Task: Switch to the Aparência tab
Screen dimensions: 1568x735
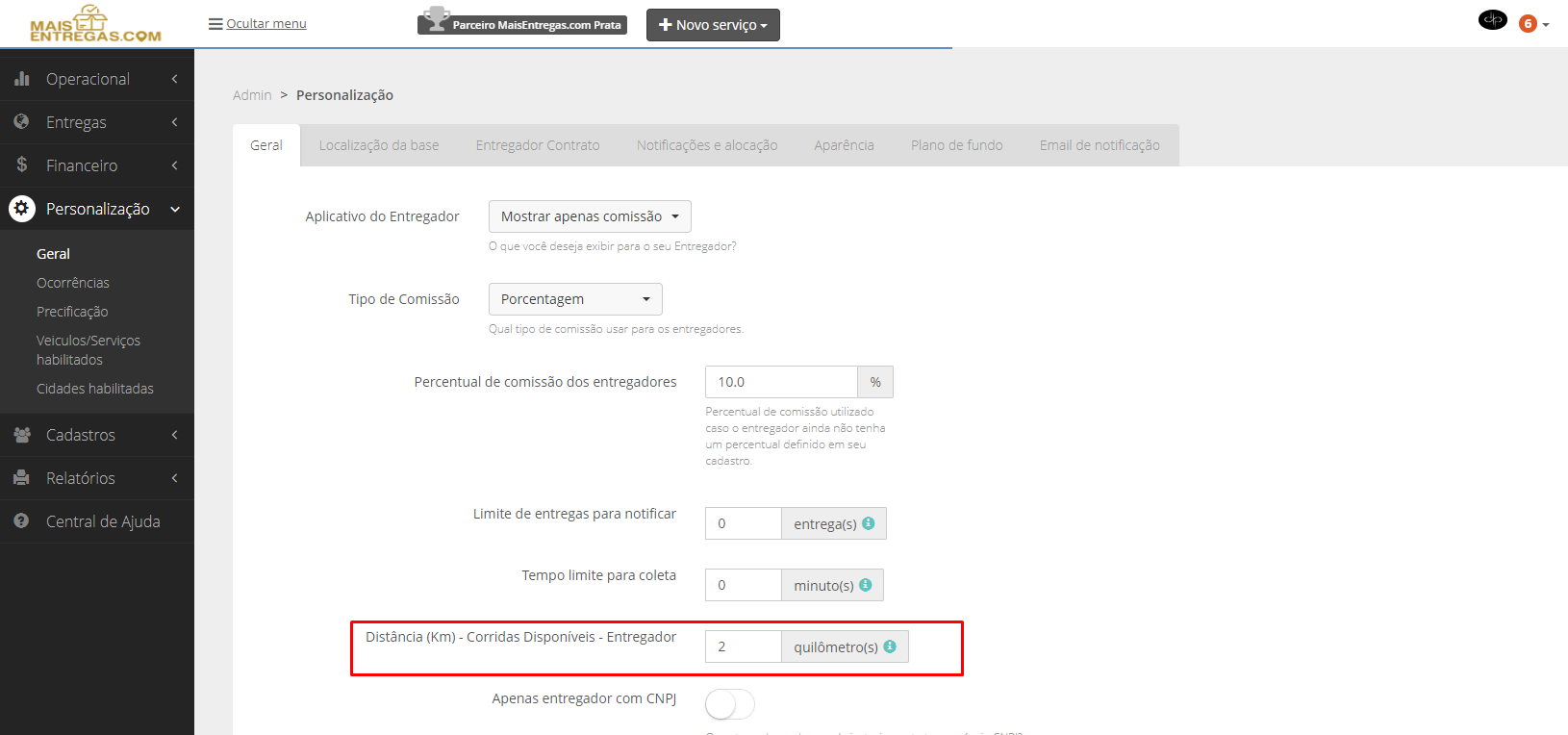Action: (x=845, y=145)
